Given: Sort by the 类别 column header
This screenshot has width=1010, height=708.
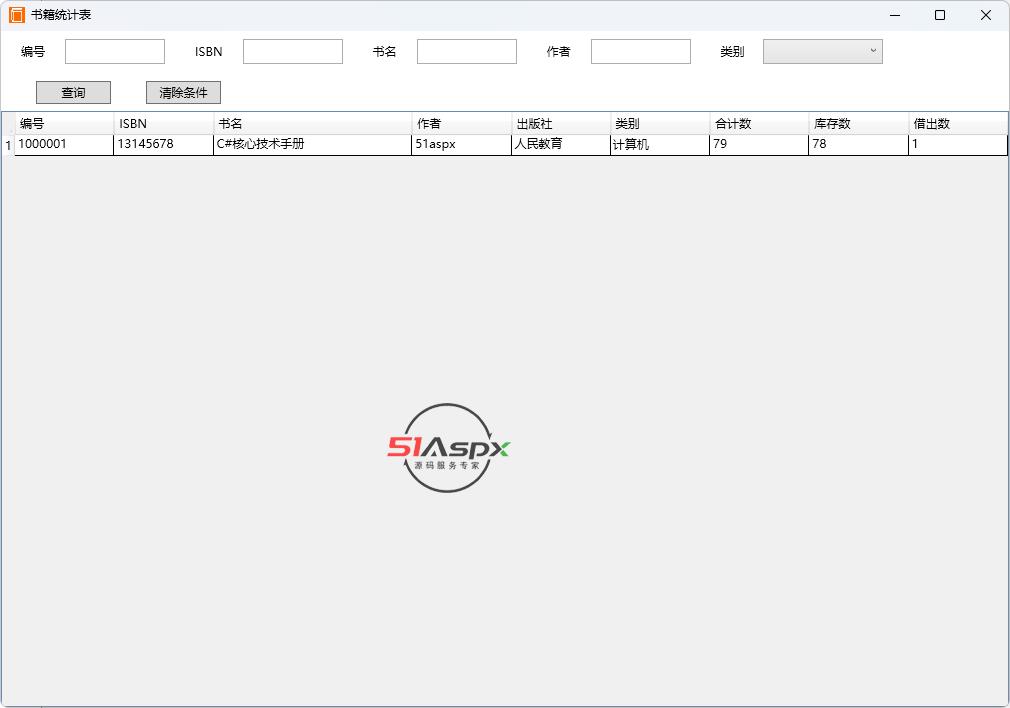Looking at the screenshot, I should point(660,124).
